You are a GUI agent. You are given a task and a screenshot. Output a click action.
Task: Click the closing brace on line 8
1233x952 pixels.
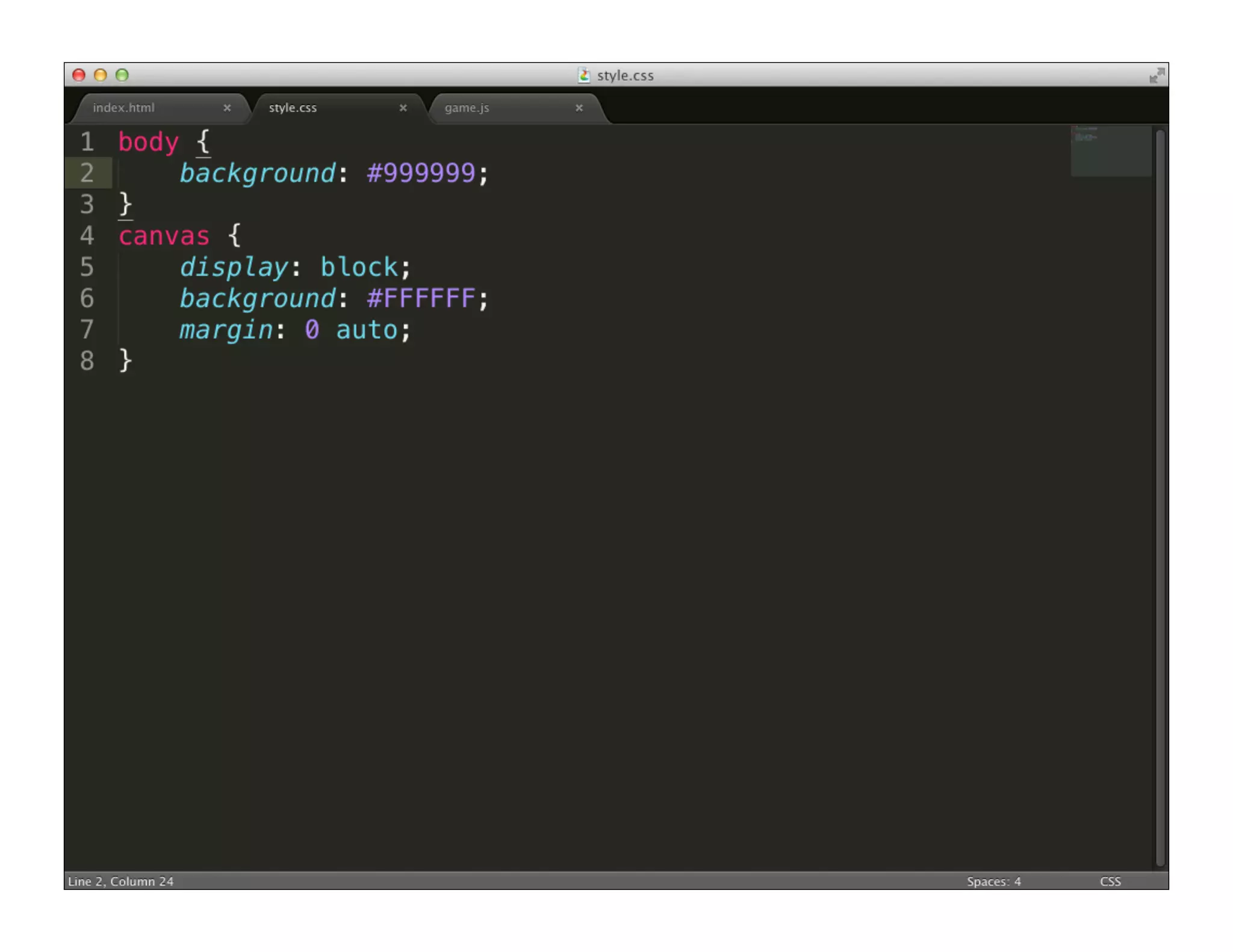pyautogui.click(x=125, y=361)
